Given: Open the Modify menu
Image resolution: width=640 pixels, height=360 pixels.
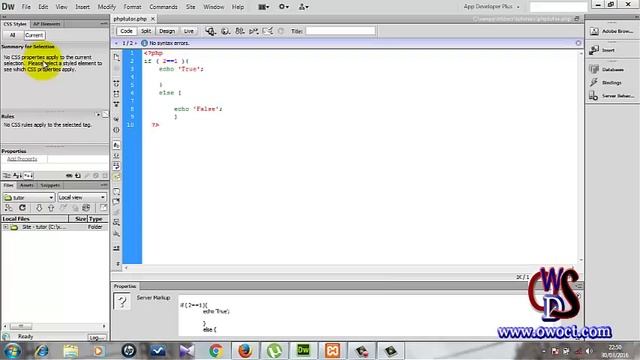Looking at the screenshot, I should coord(107,7).
